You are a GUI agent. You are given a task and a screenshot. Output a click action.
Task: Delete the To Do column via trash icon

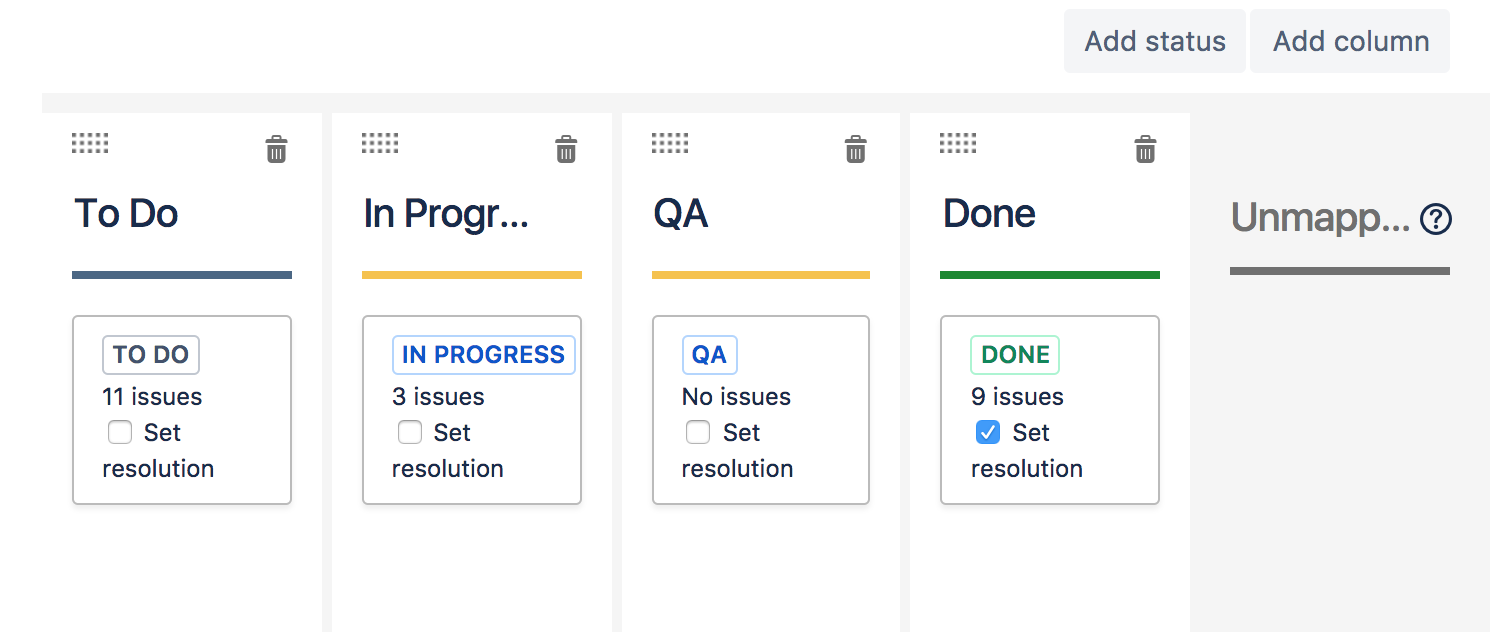pos(276,150)
